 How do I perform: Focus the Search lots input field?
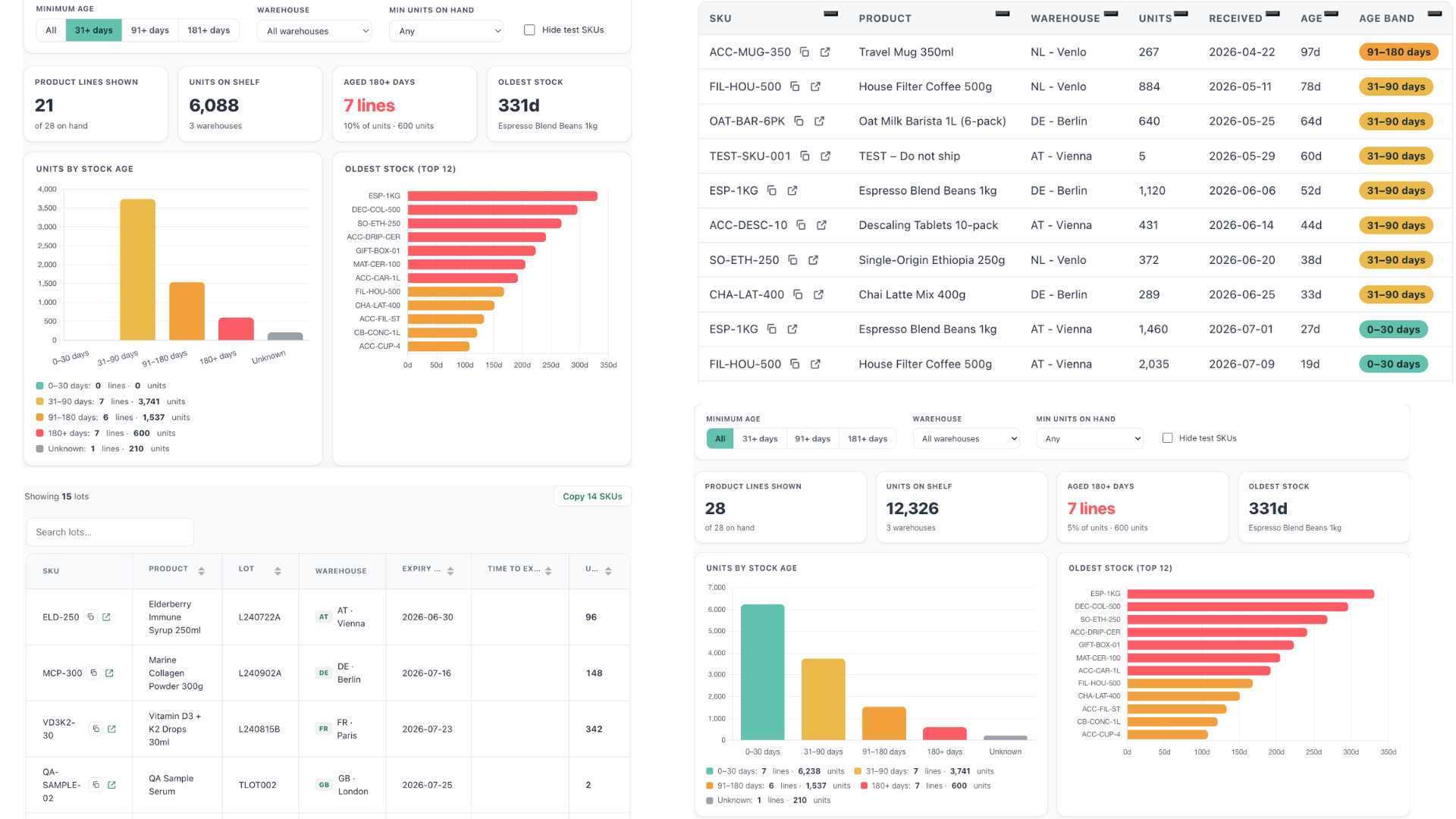(110, 532)
